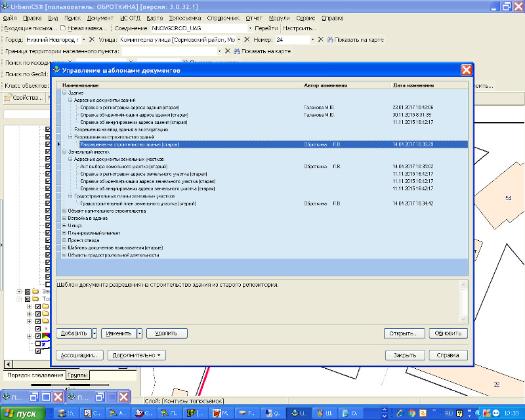The width and height of the screenshot is (525, 420).
Task: Click the description box vertical scrollbar
Action: [463, 301]
